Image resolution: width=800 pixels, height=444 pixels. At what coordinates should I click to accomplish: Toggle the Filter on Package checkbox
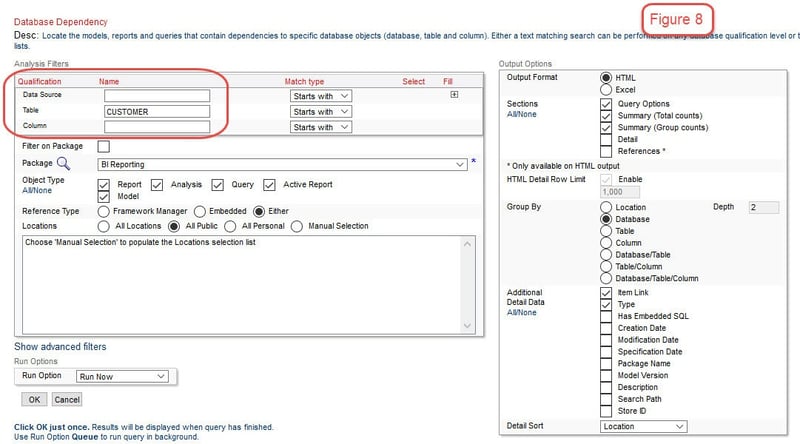pos(104,146)
